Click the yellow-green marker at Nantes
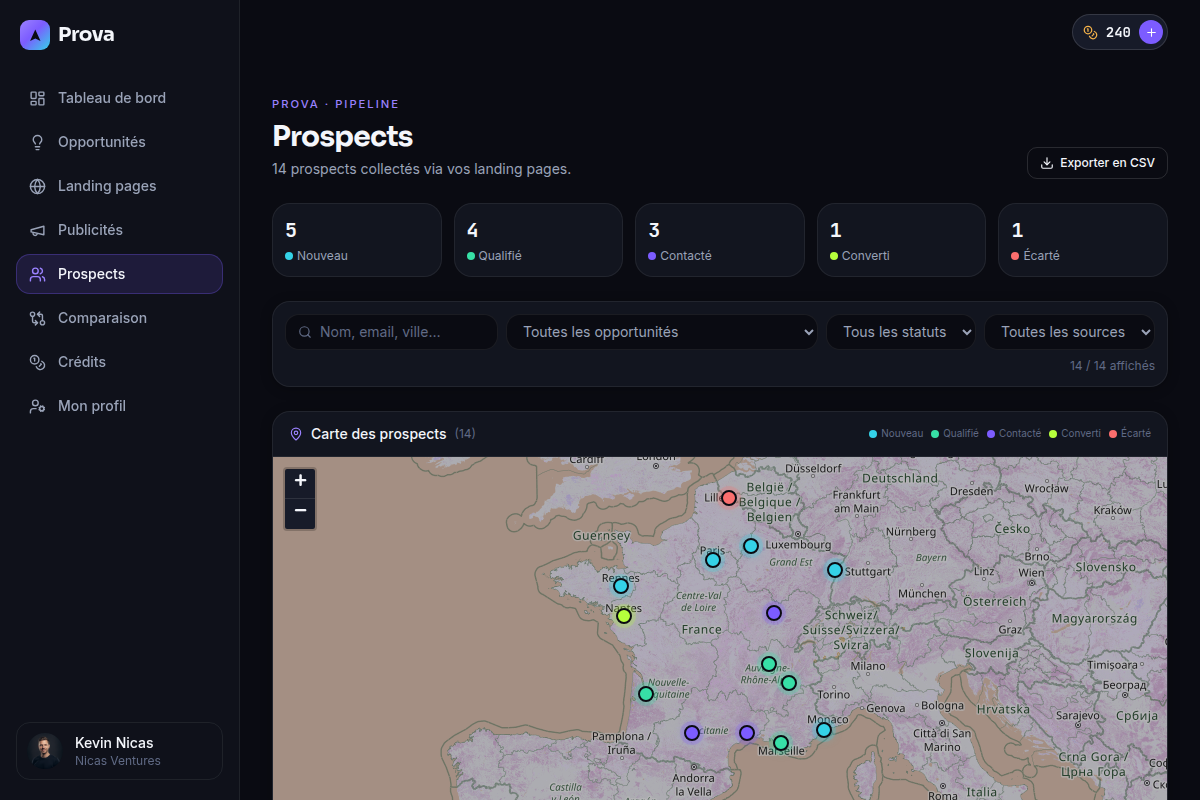1200x800 pixels. (x=624, y=616)
